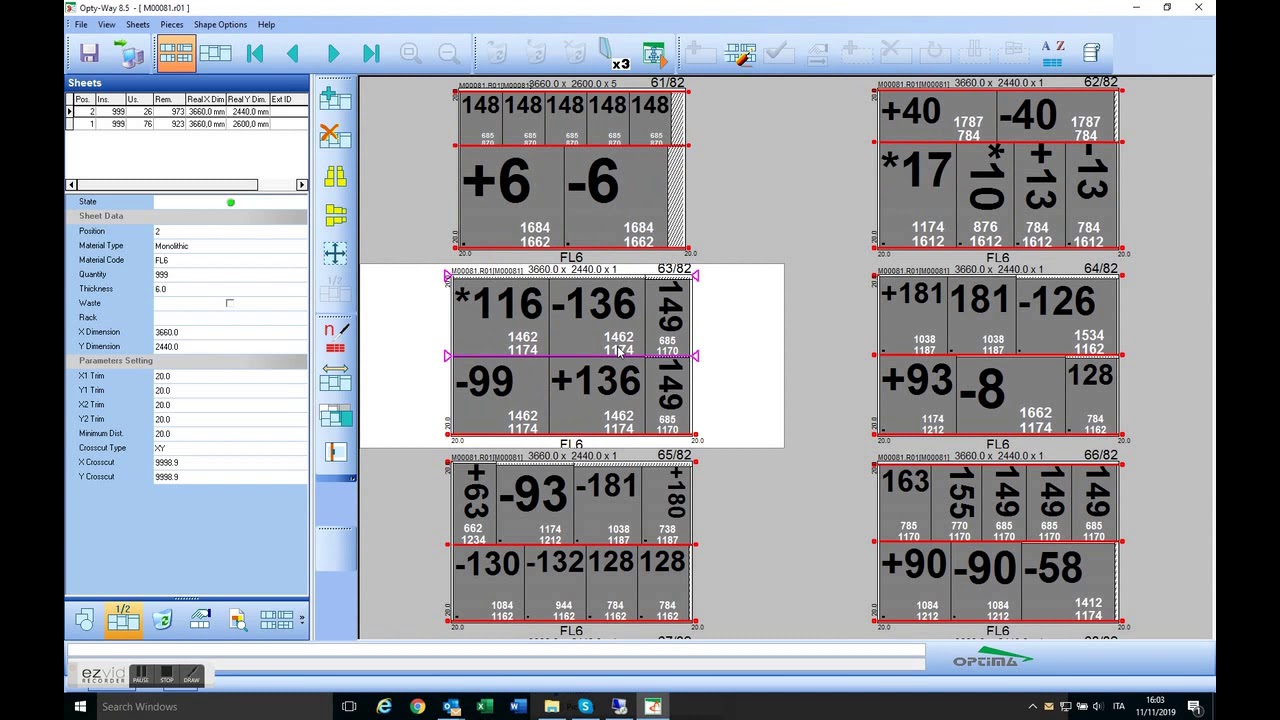
Task: Open Word from the taskbar
Action: (x=518, y=707)
